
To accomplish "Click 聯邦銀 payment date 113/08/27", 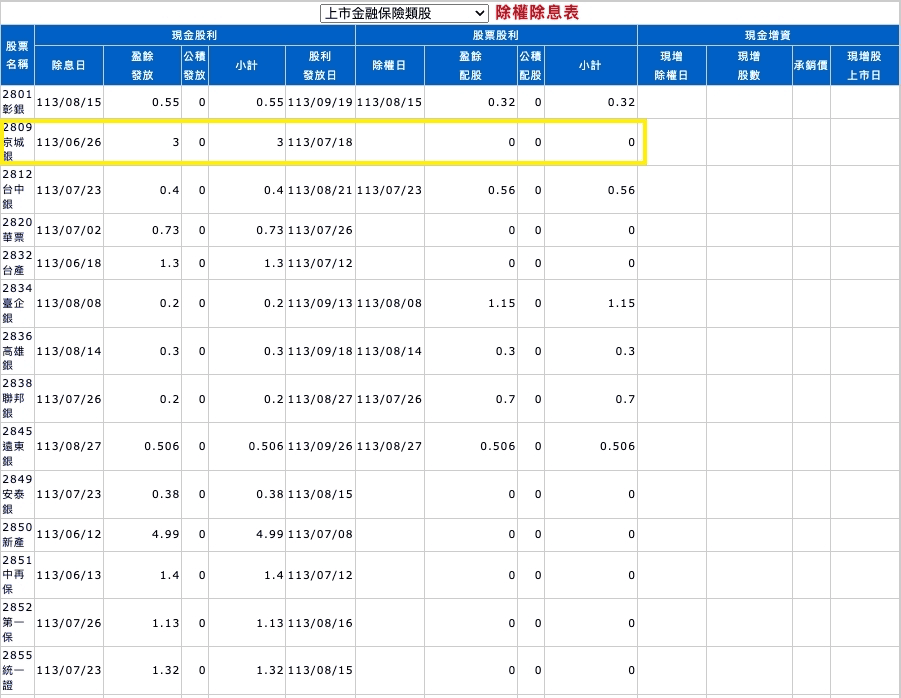I will click(x=320, y=399).
